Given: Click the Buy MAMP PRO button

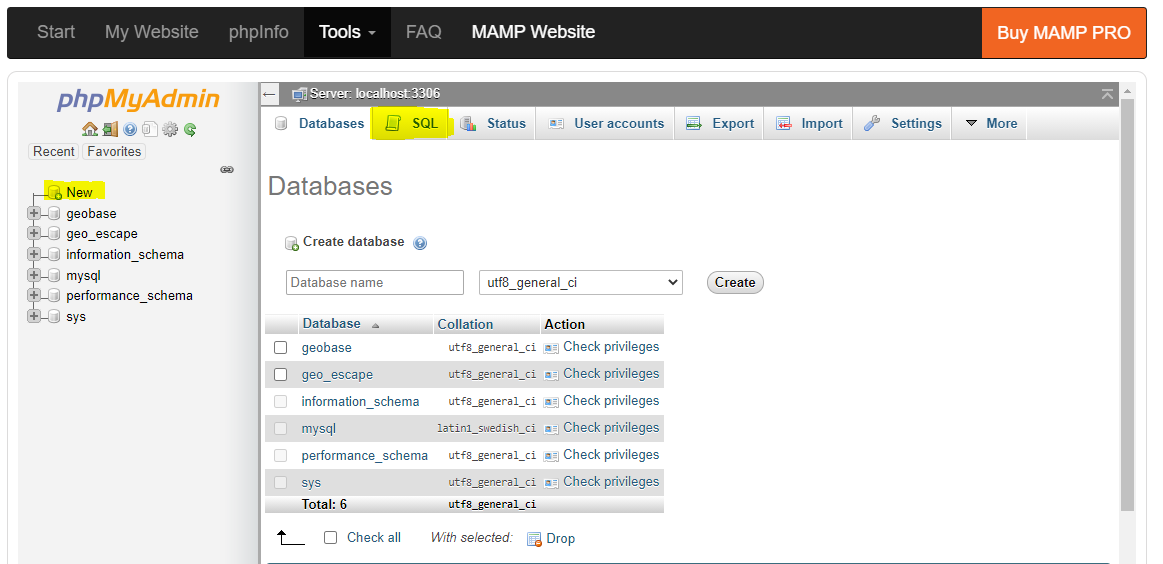Looking at the screenshot, I should 1064,33.
